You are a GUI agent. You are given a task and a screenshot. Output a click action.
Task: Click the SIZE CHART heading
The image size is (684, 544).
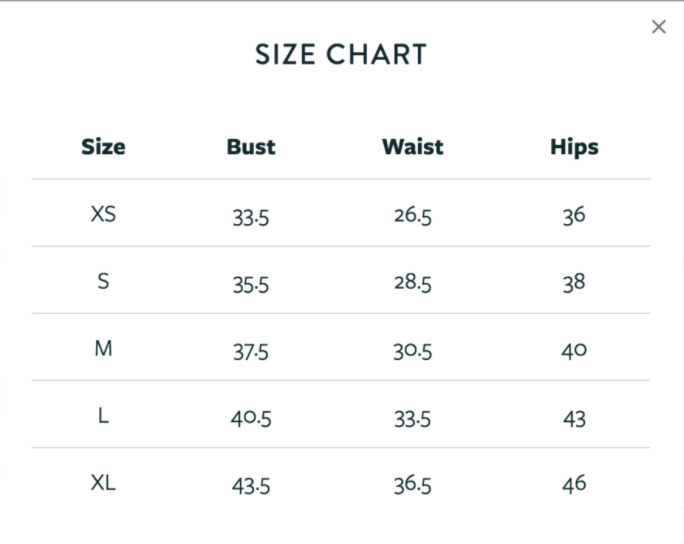[341, 55]
